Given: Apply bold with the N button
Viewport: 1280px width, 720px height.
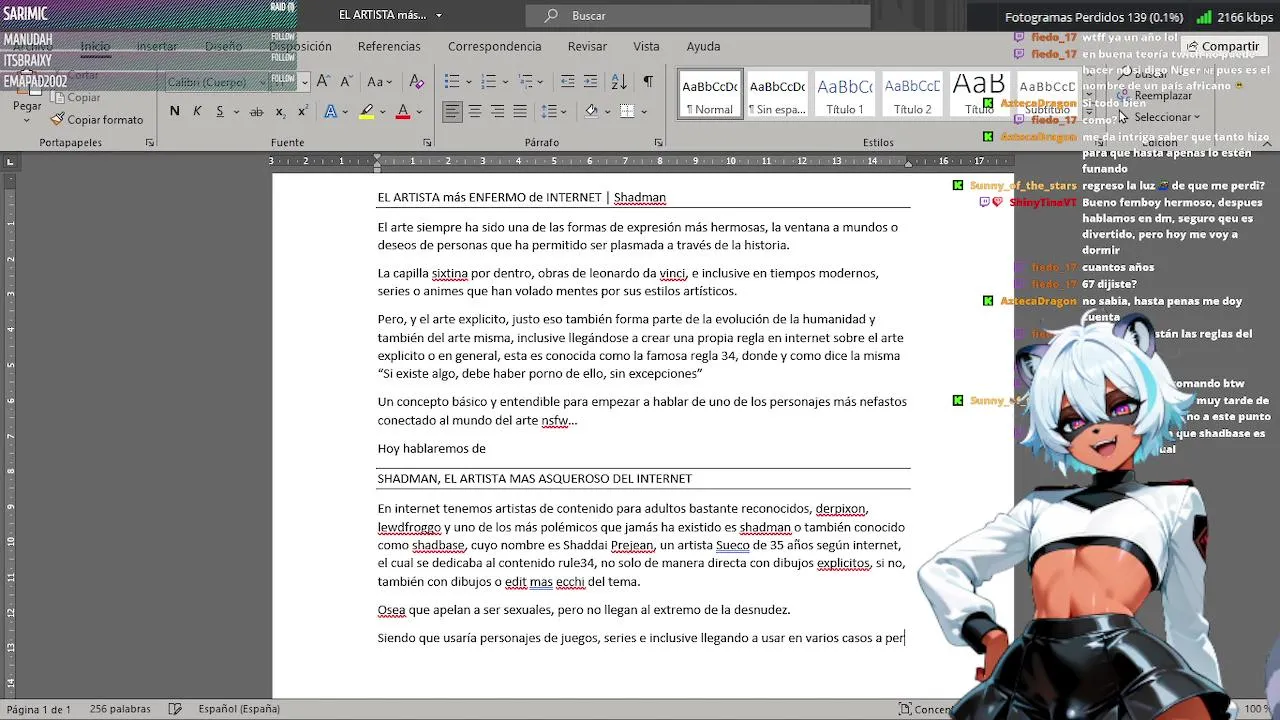Looking at the screenshot, I should tap(175, 111).
